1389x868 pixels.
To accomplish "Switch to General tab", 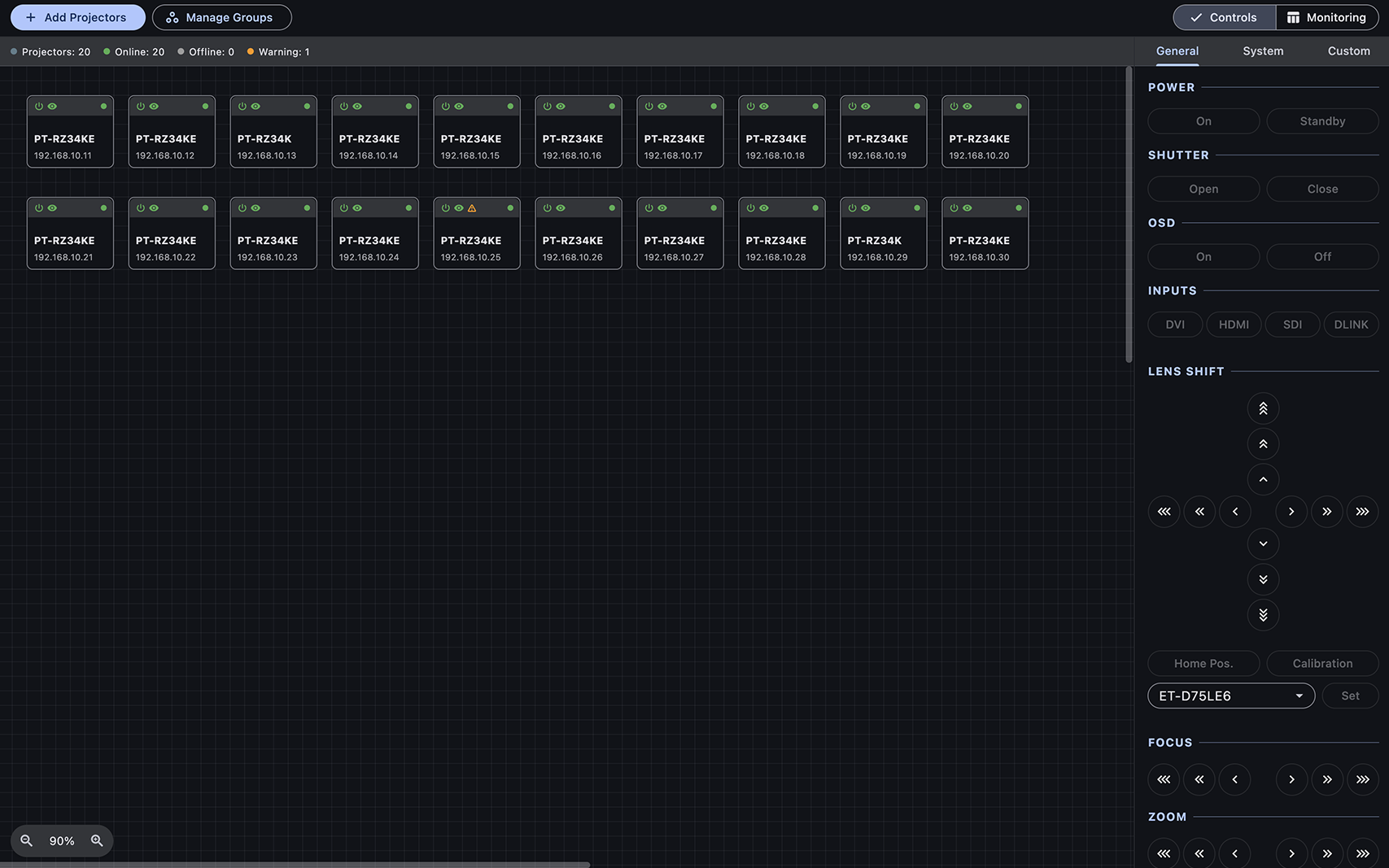I will point(1177,50).
